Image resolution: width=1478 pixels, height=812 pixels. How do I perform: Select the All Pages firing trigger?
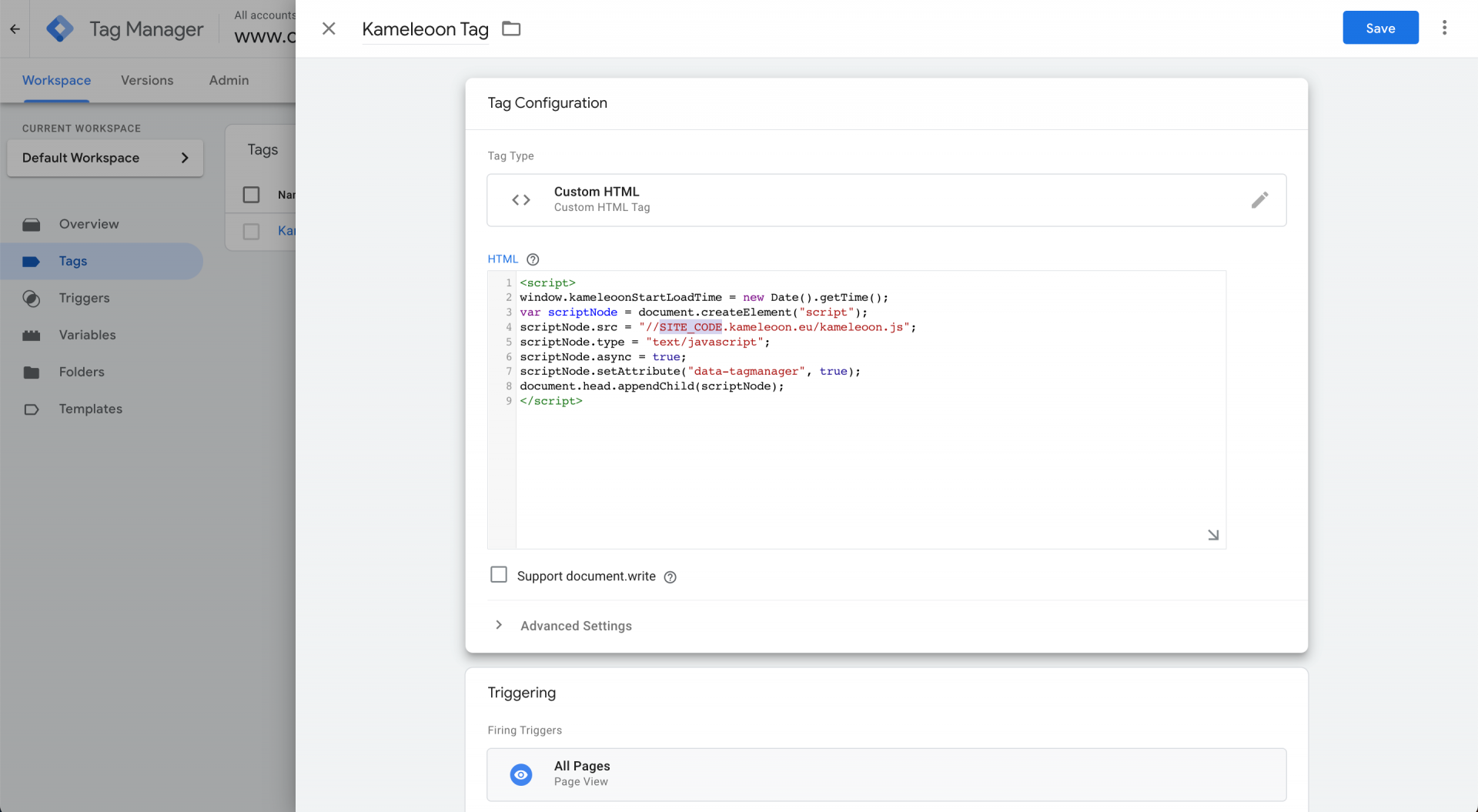pos(886,774)
